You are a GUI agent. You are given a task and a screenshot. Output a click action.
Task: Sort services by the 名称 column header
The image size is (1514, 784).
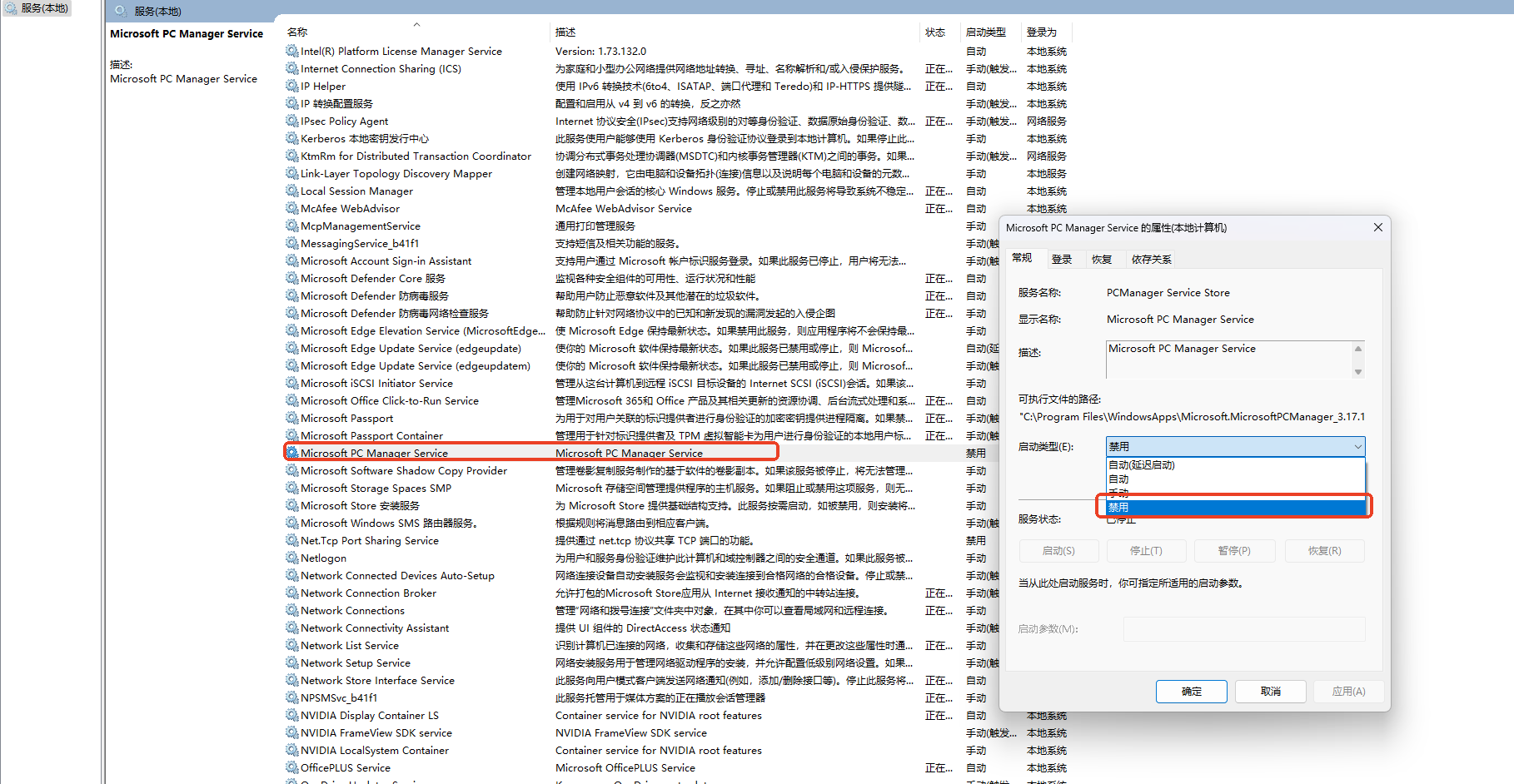tap(298, 32)
